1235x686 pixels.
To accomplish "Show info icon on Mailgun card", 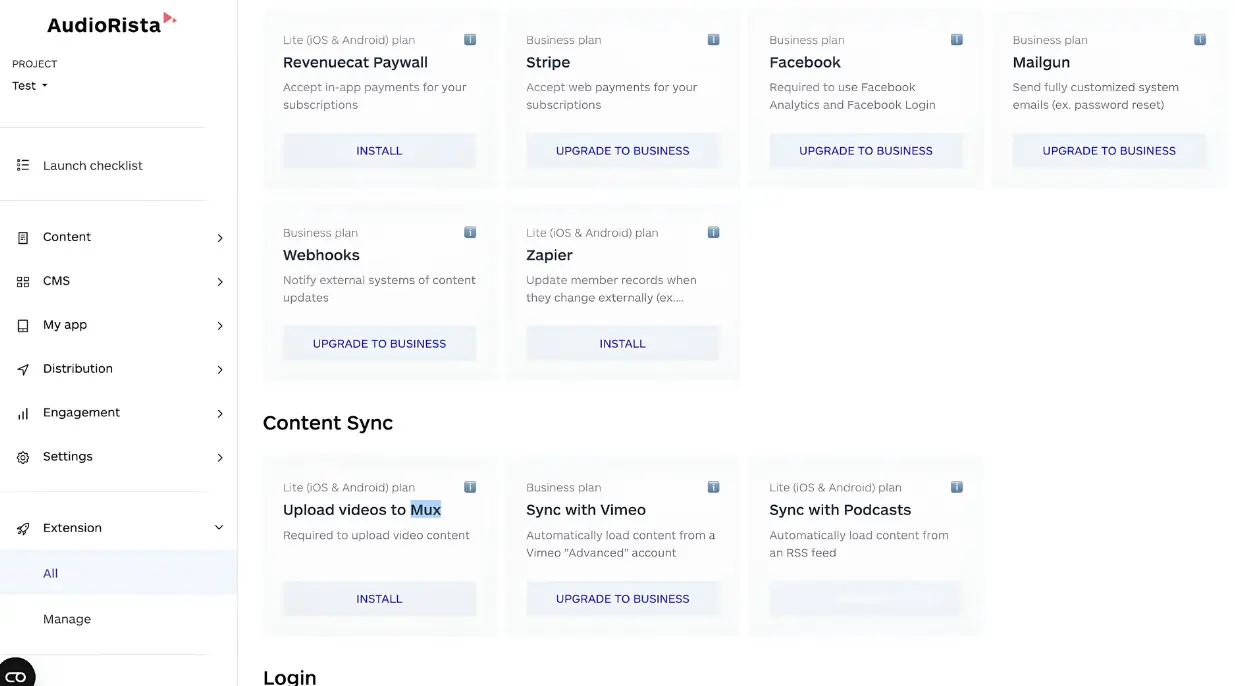I will click(x=1200, y=40).
